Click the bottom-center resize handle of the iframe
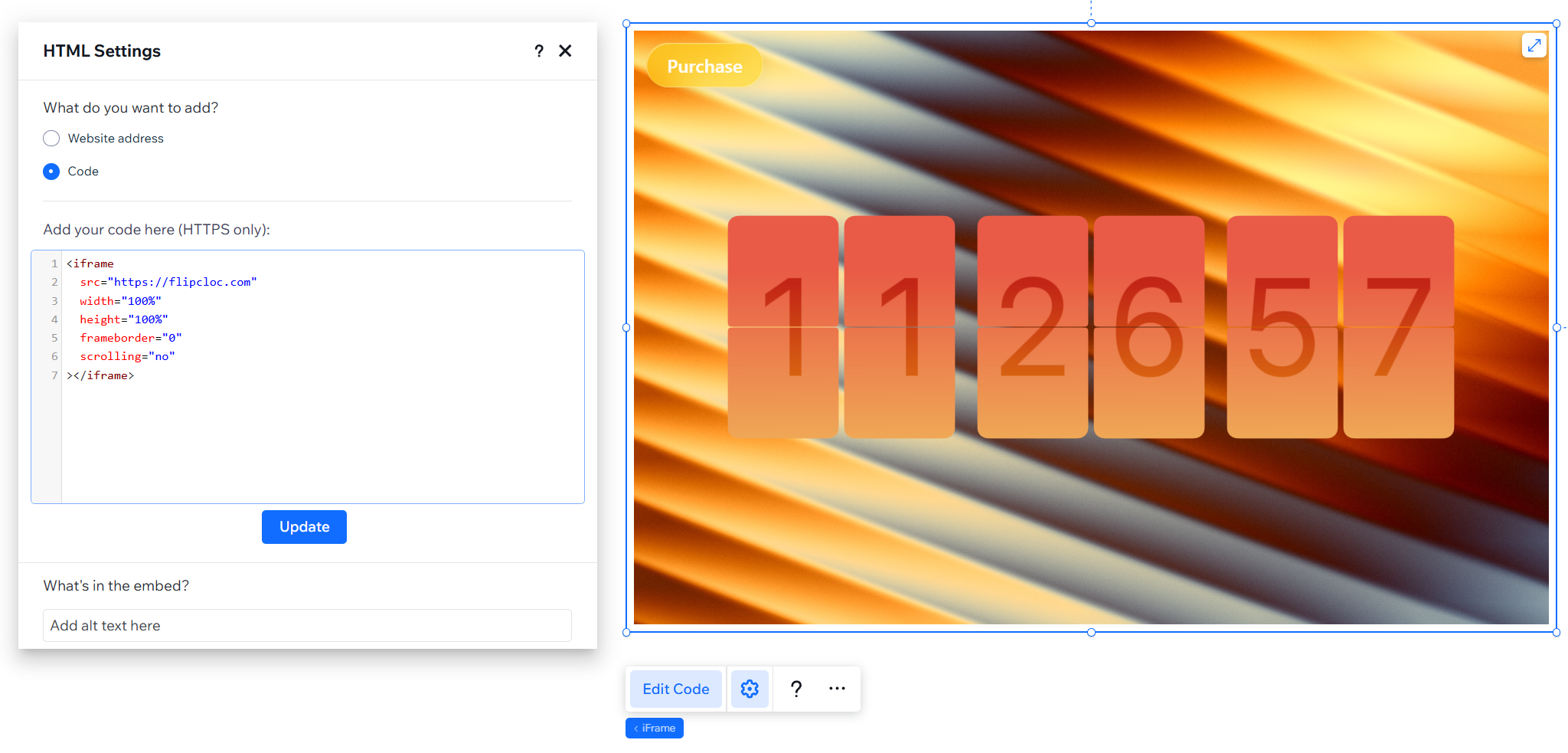The image size is (1568, 753). 1090,633
